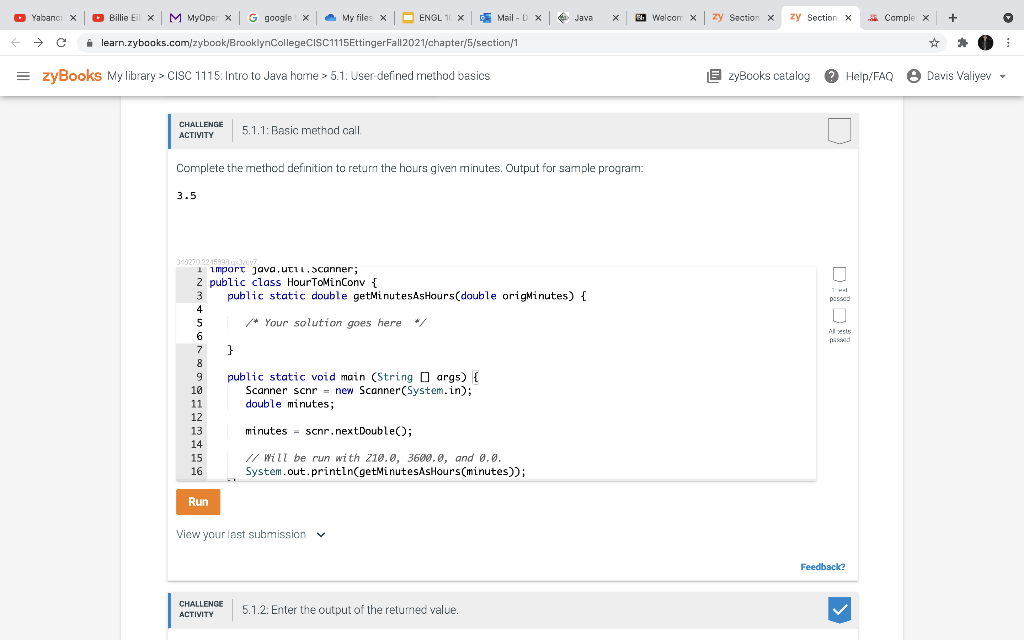
Task: Click the sample output 3.5 text
Action: [x=186, y=195]
